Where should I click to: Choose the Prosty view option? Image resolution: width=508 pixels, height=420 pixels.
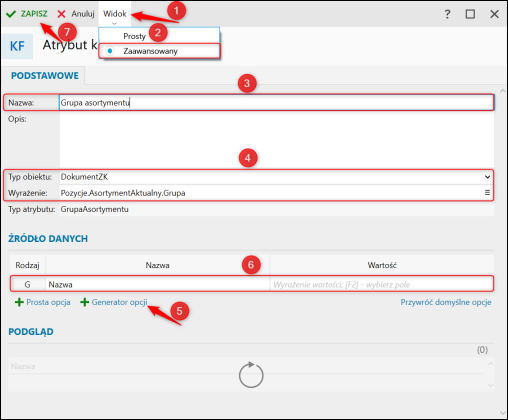(x=135, y=36)
